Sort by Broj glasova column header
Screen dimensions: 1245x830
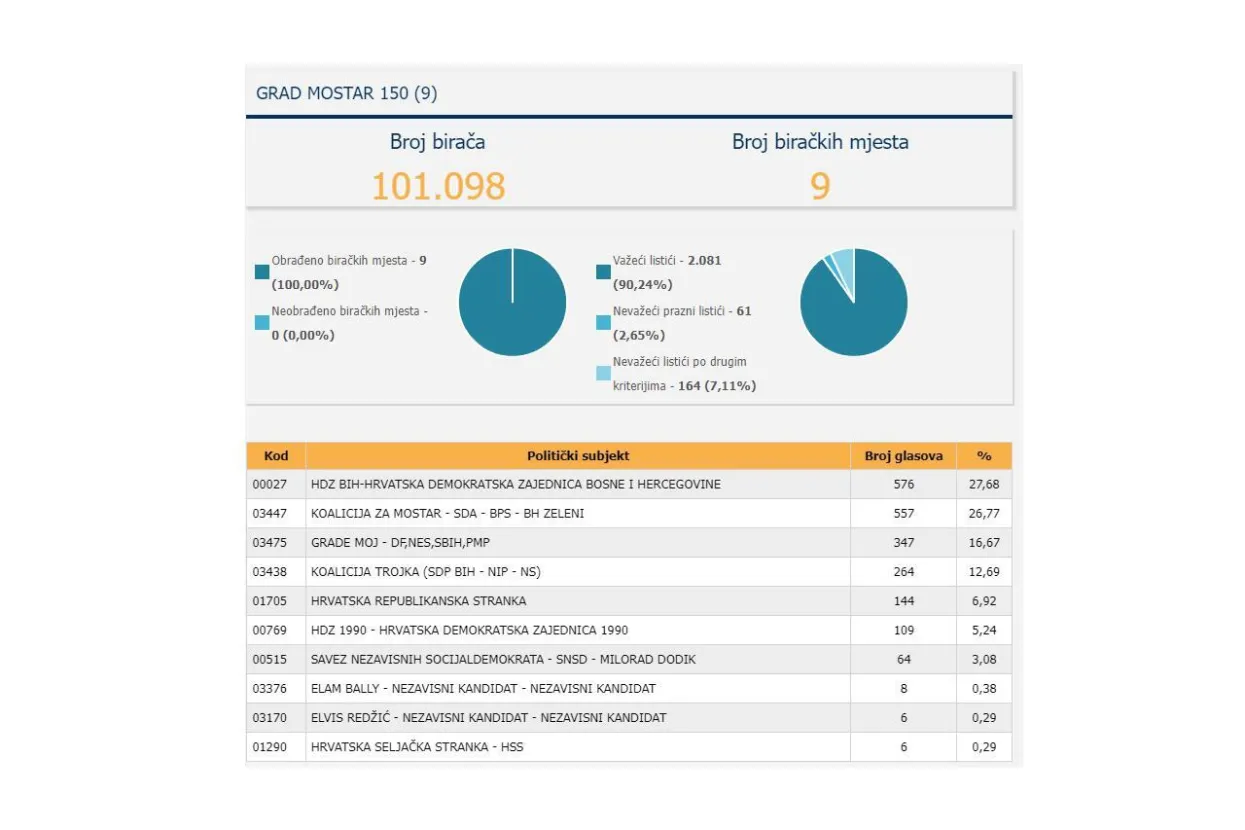point(903,456)
